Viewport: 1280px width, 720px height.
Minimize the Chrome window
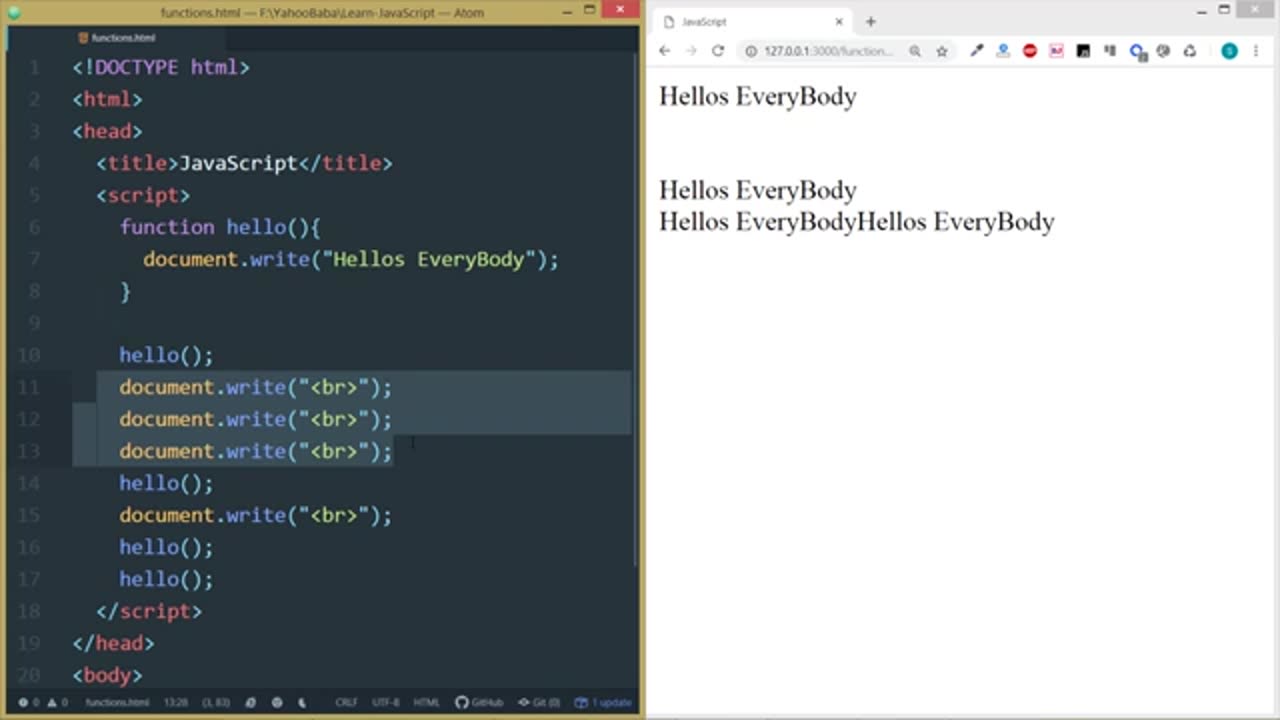pyautogui.click(x=1202, y=10)
